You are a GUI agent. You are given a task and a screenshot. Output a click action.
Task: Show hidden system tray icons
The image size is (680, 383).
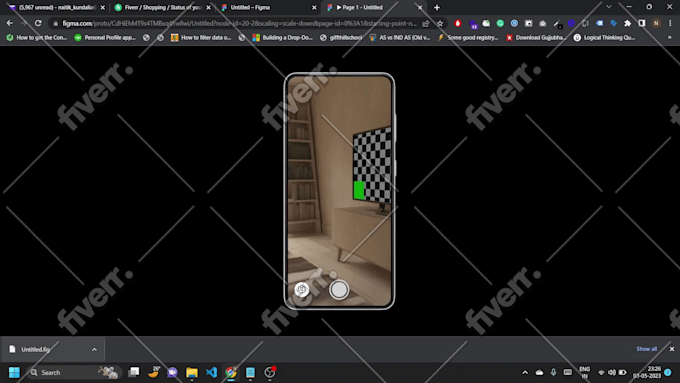pyautogui.click(x=525, y=372)
